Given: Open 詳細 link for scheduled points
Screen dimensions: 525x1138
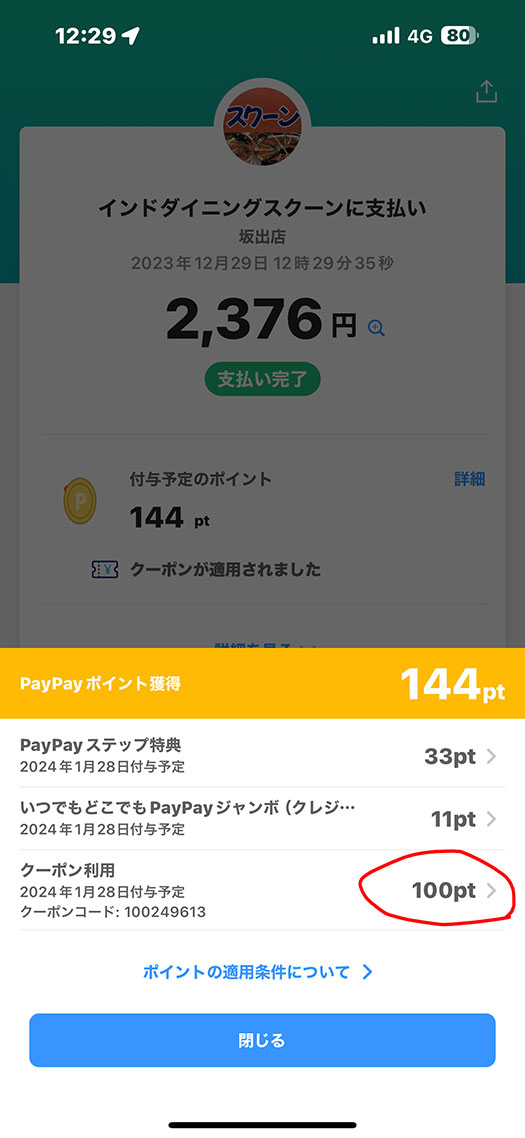Looking at the screenshot, I should point(470,479).
